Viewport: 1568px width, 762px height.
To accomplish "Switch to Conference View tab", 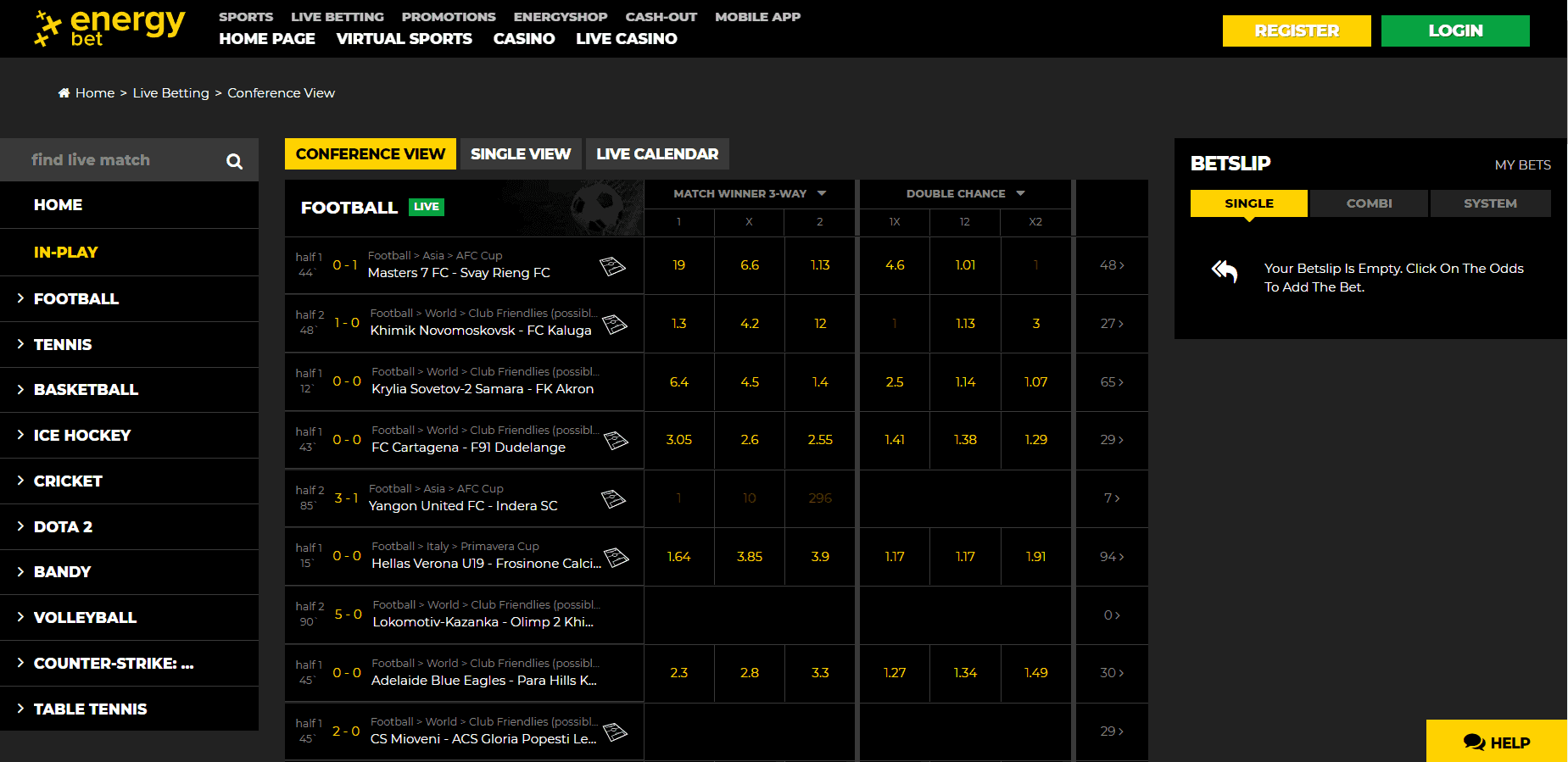I will [371, 154].
